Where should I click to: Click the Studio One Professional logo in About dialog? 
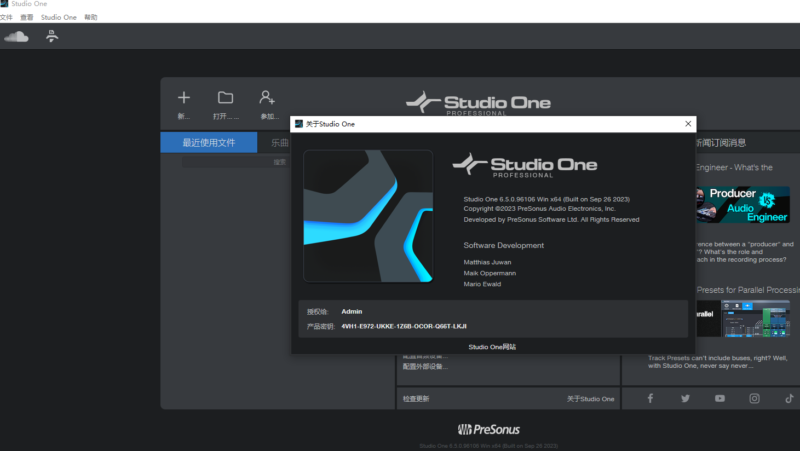point(524,165)
